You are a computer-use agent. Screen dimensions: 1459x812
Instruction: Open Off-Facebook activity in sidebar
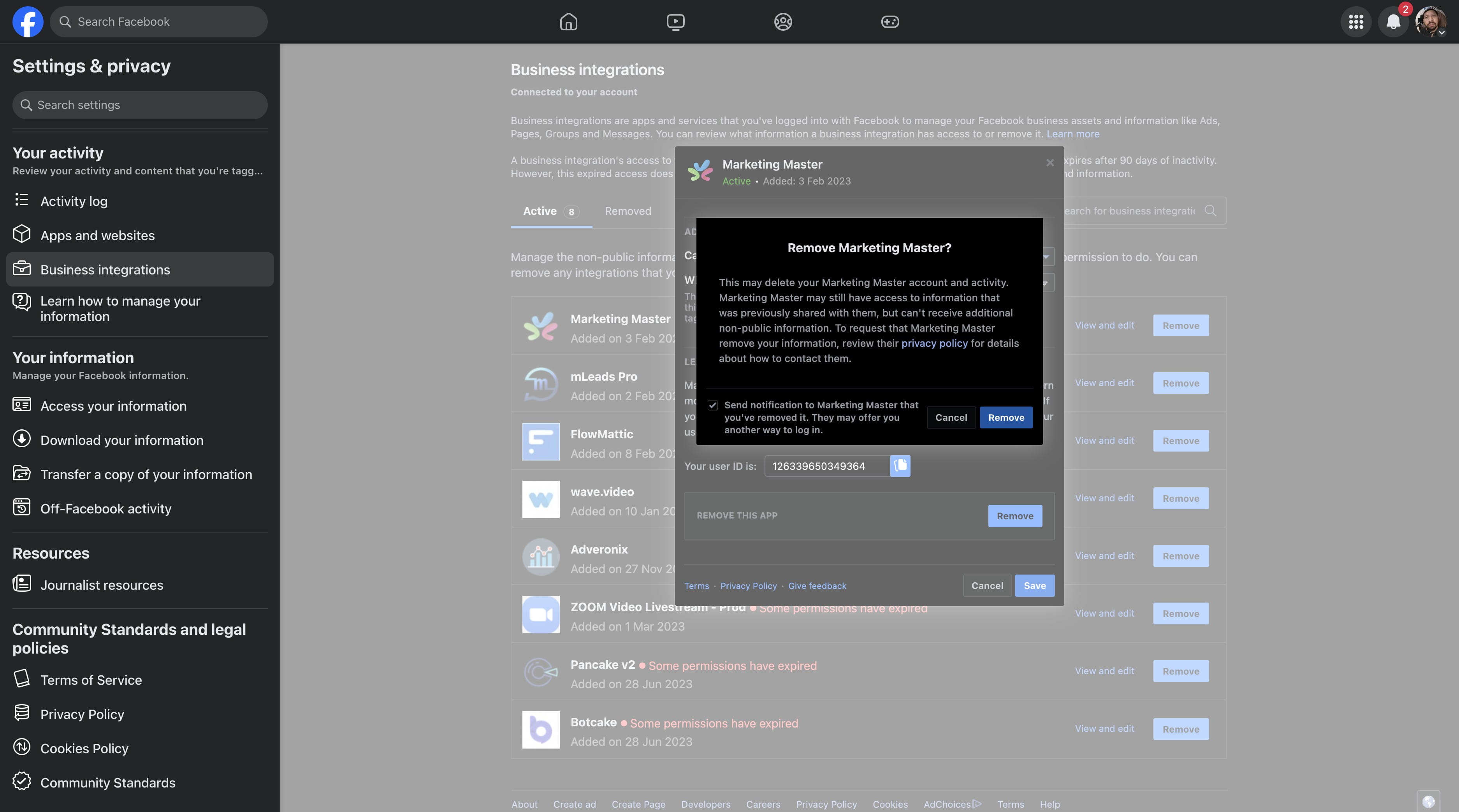(x=140, y=508)
